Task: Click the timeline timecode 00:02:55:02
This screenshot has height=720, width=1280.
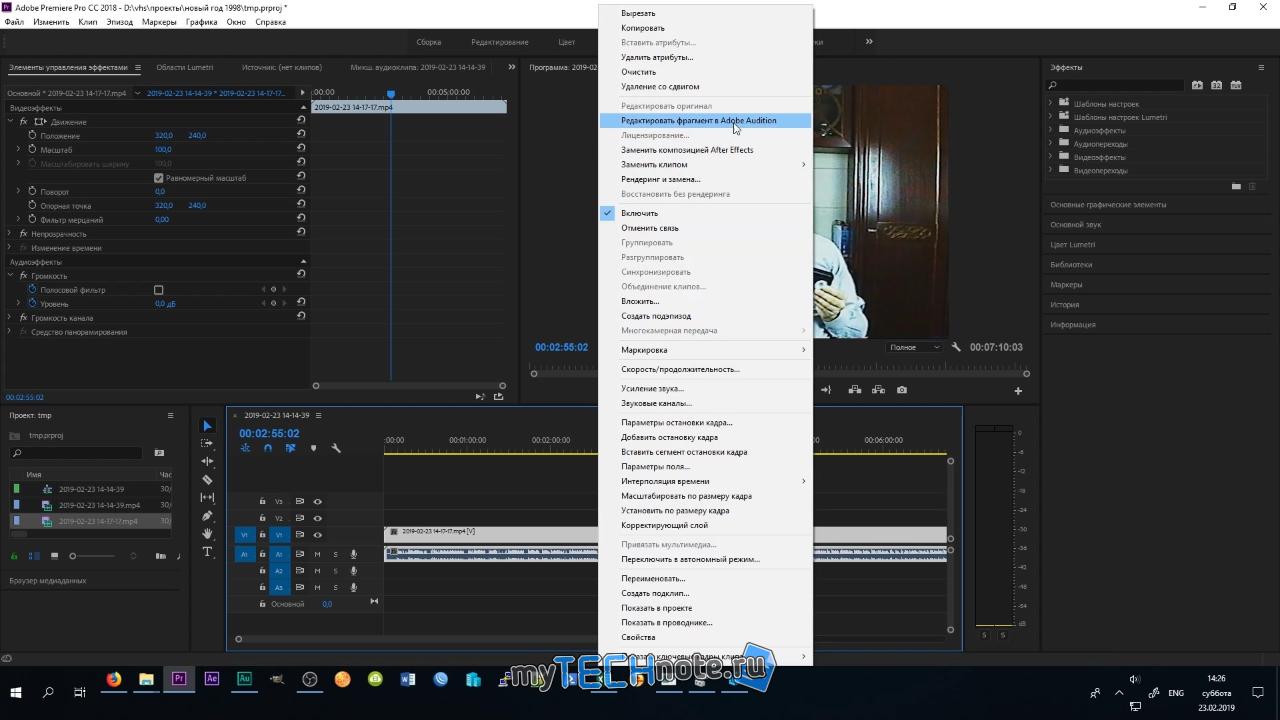Action: coord(269,434)
